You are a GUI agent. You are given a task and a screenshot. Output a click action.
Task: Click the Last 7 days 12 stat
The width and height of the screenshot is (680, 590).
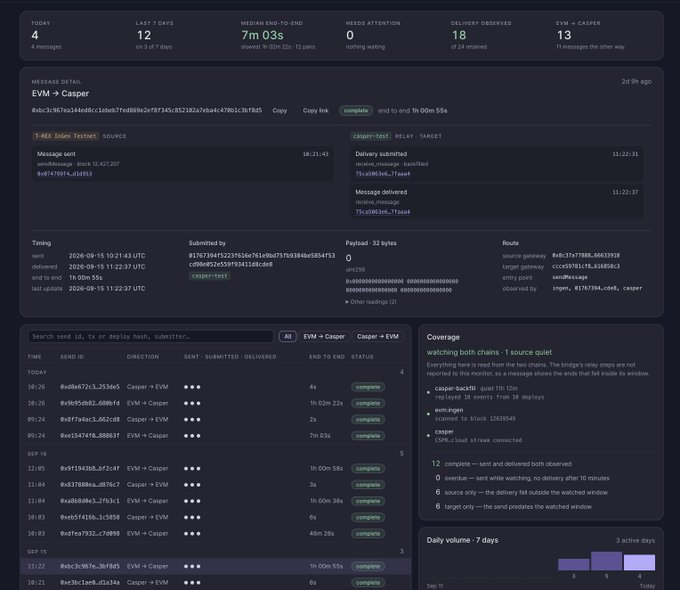click(154, 35)
